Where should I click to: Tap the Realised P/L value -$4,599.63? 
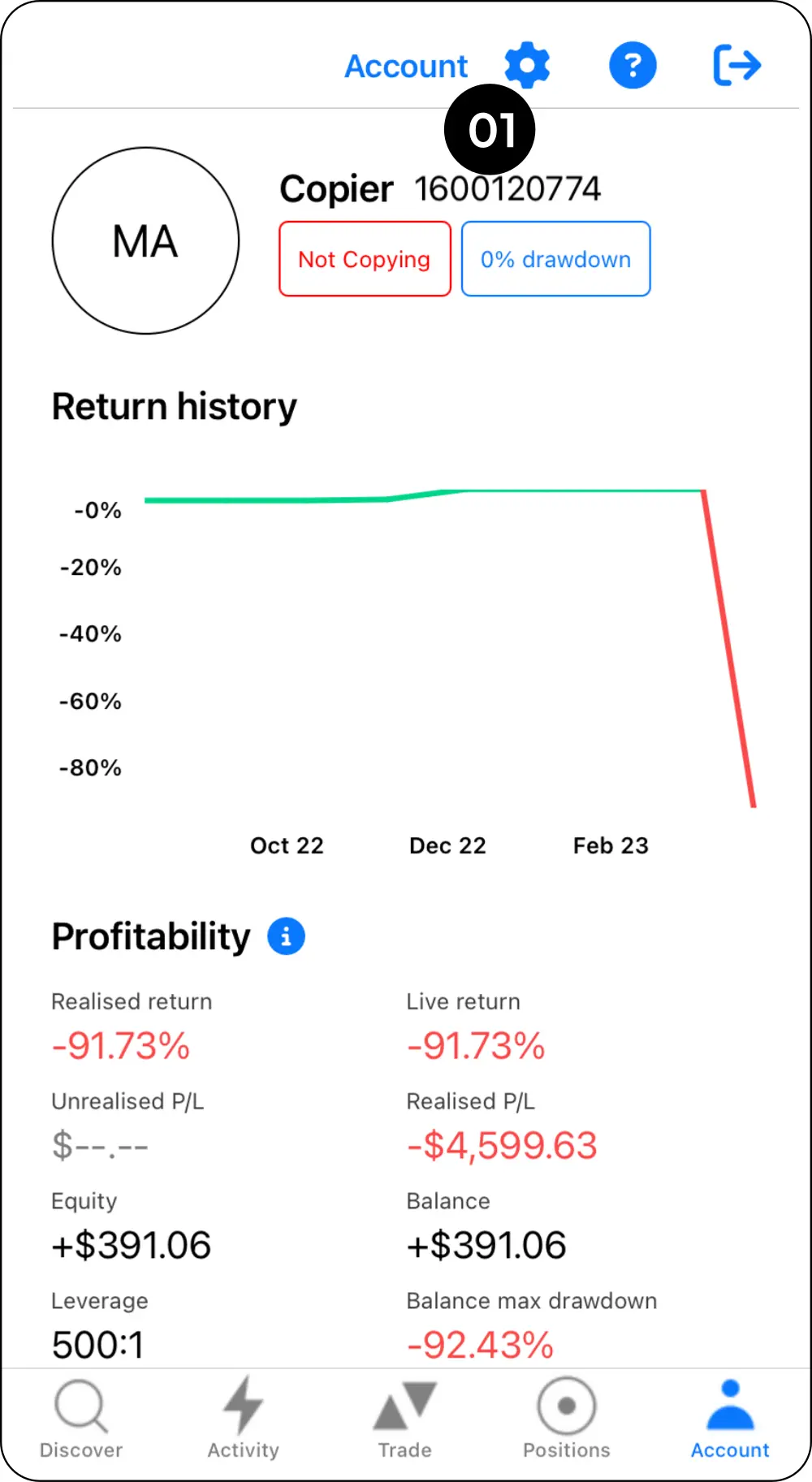[502, 1145]
